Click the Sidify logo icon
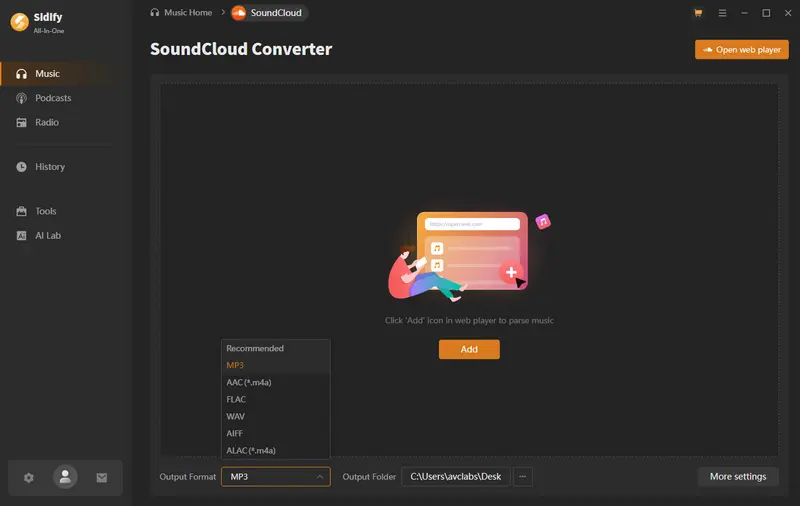This screenshot has height=506, width=800. [19, 22]
